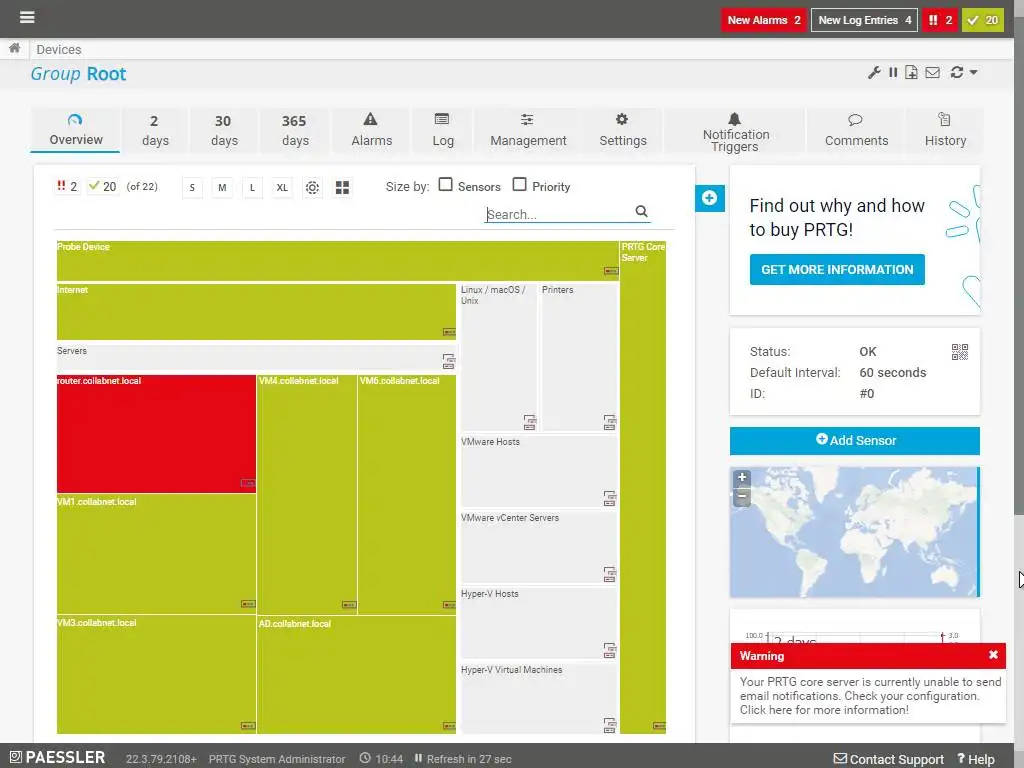Open Printers group icon in treemap
The height and width of the screenshot is (768, 1024).
point(609,423)
